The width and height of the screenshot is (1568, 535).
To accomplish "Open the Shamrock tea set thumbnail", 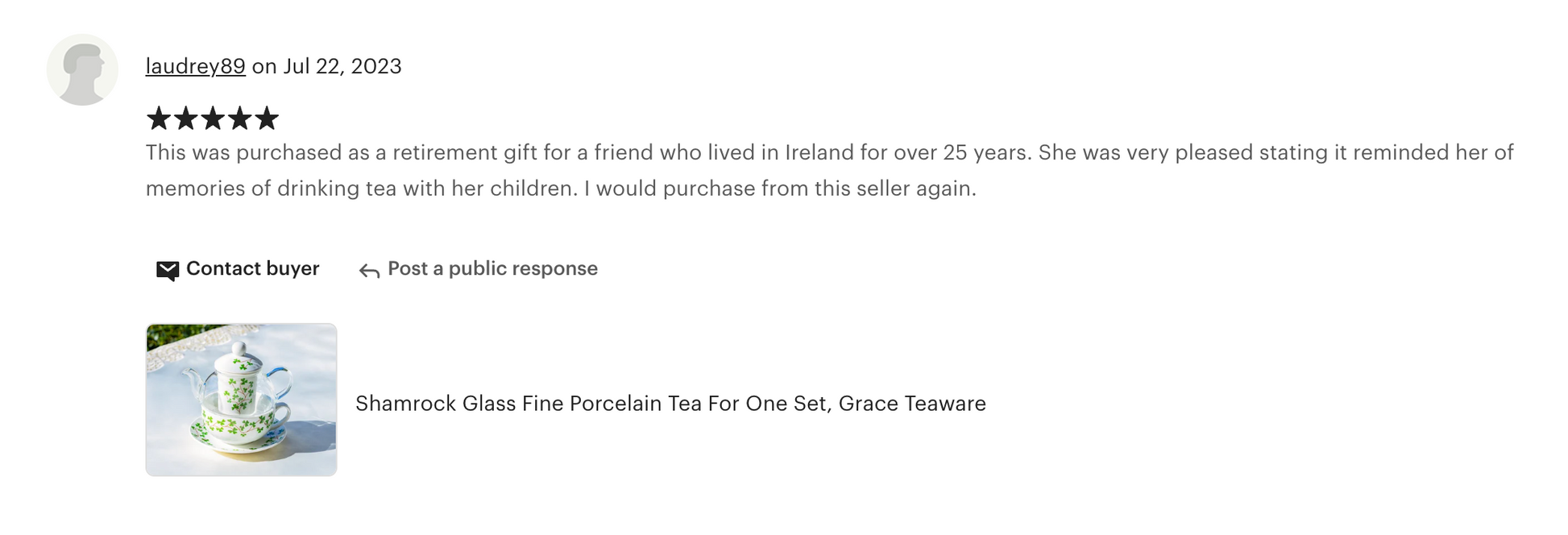I will tap(241, 400).
